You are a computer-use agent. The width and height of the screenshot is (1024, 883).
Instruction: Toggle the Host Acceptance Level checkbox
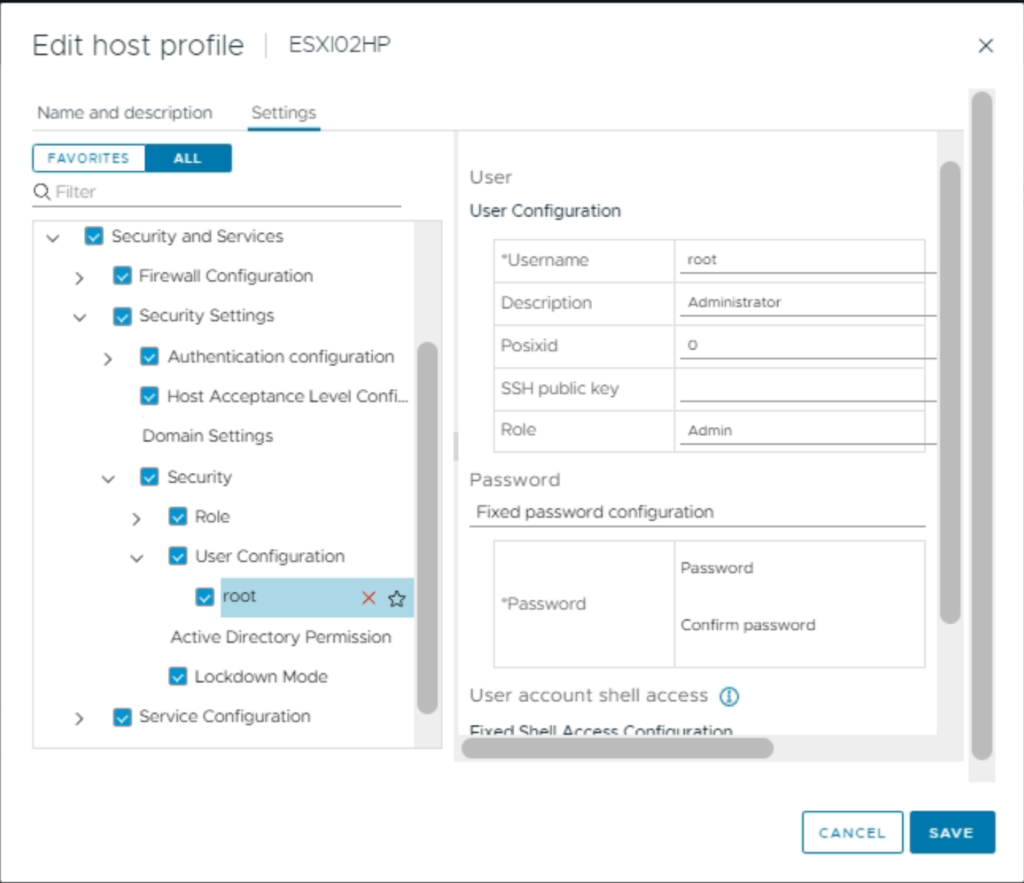point(150,397)
